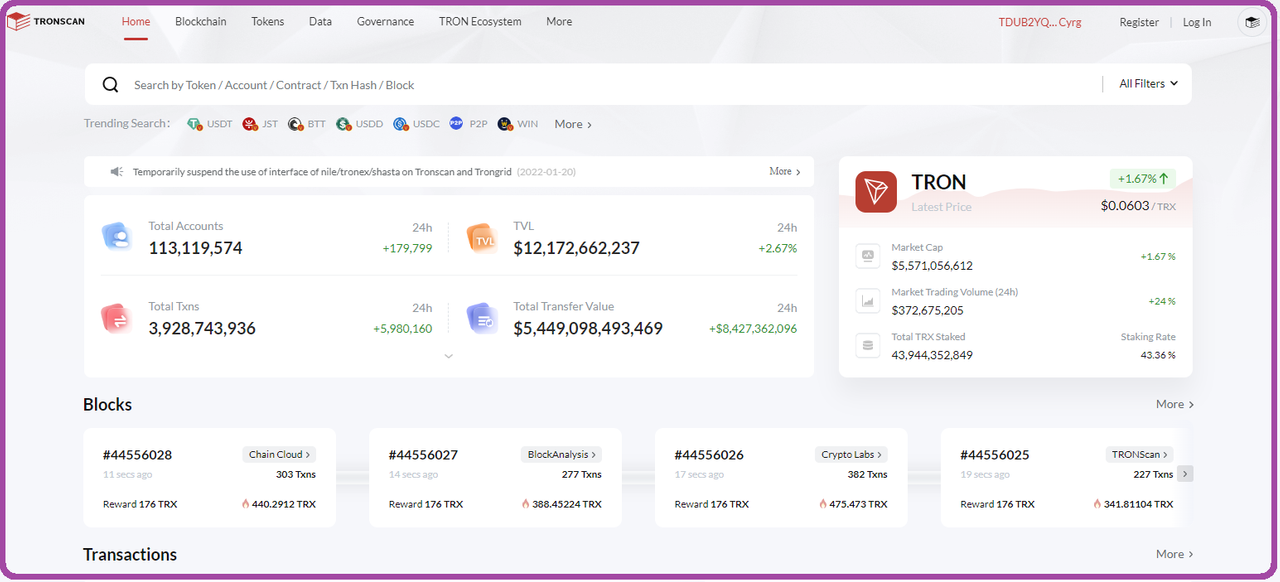1280x582 pixels.
Task: Open the Blockchain menu
Action: click(200, 21)
